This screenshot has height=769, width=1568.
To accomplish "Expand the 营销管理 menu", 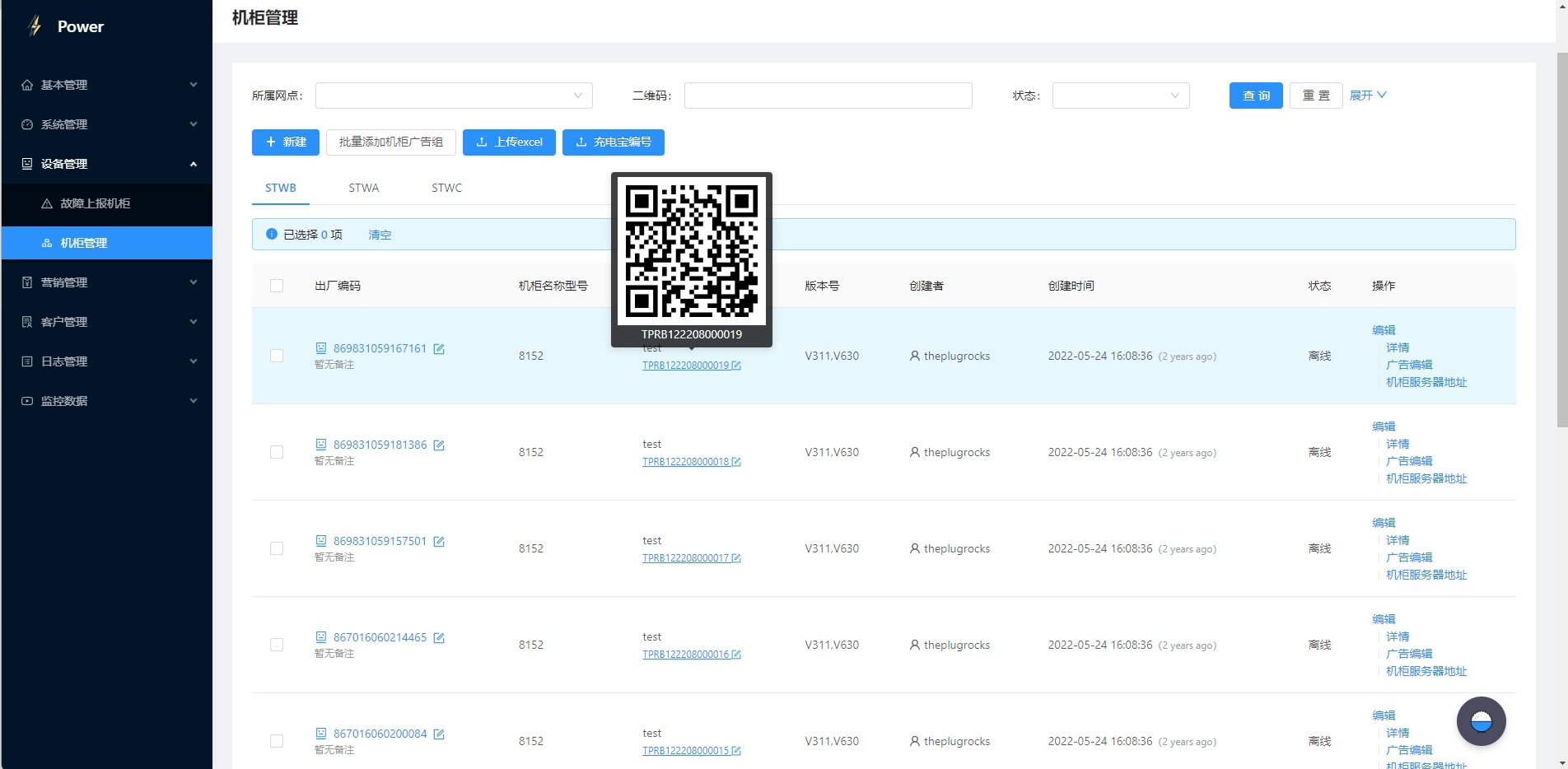I will [x=107, y=282].
